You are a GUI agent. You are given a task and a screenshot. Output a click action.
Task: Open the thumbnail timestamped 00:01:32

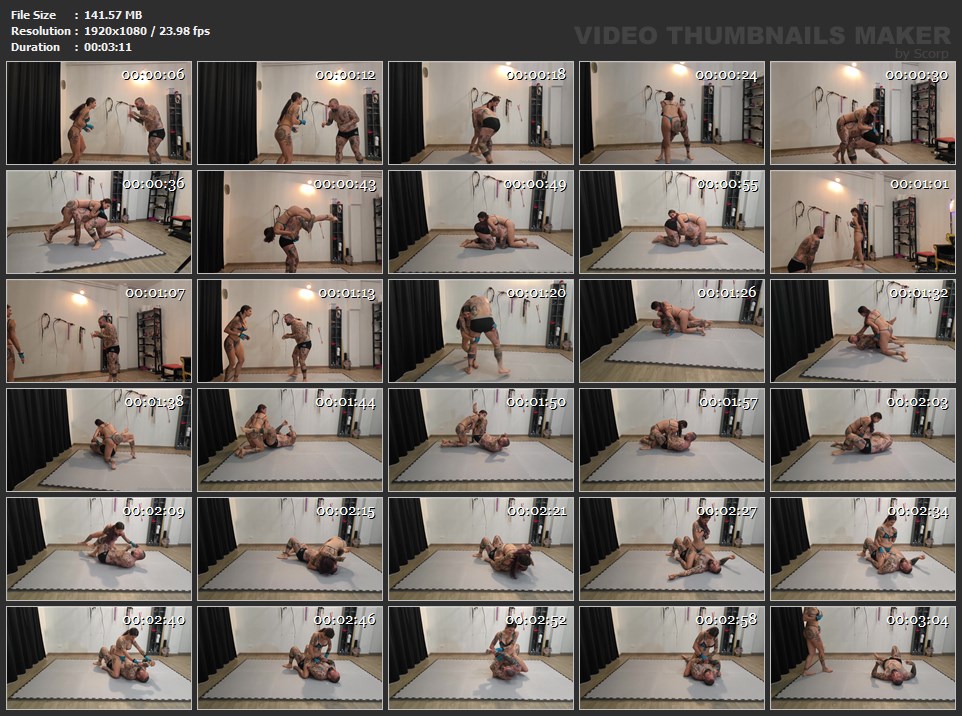click(x=863, y=331)
